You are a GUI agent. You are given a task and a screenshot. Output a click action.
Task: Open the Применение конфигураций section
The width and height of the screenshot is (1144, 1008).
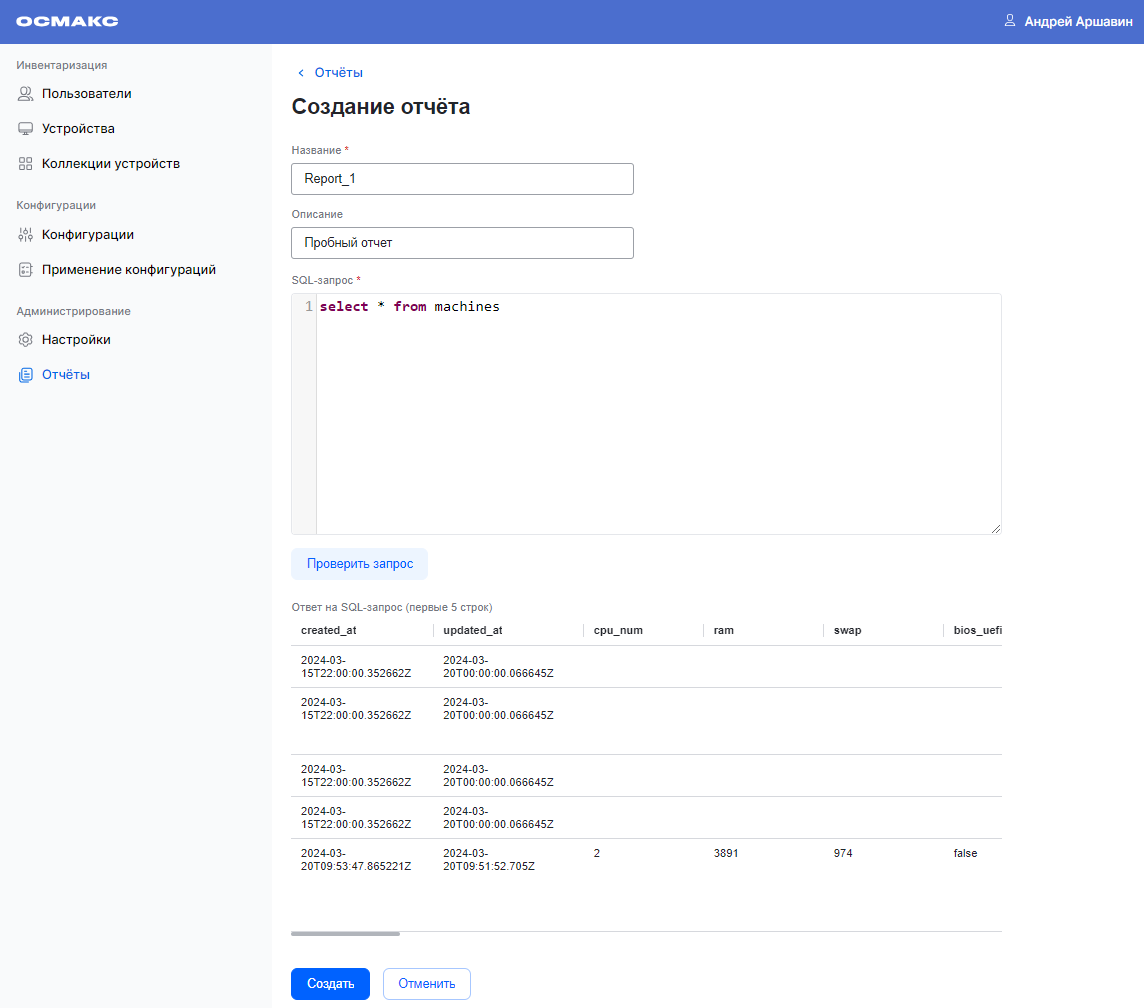coord(128,270)
